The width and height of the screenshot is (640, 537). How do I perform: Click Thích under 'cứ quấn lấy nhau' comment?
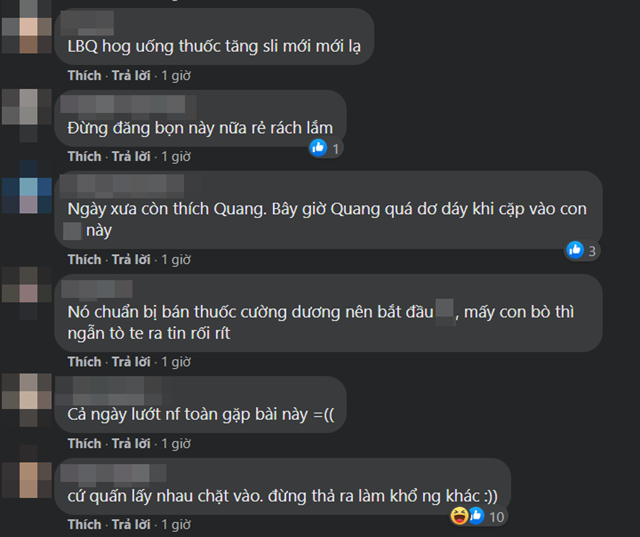pyautogui.click(x=84, y=524)
